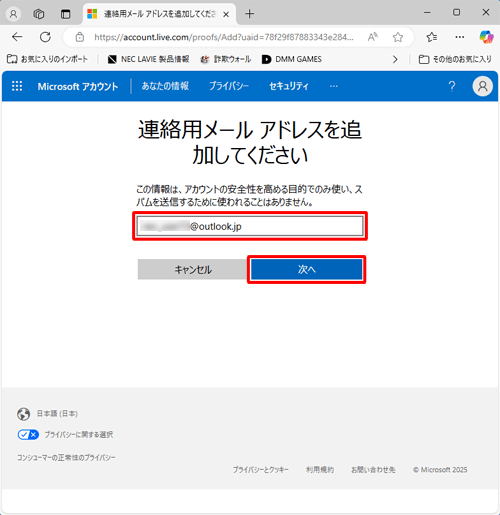The width and height of the screenshot is (500, 515).
Task: Open the DMM GAMES bookmark
Action: 292,59
